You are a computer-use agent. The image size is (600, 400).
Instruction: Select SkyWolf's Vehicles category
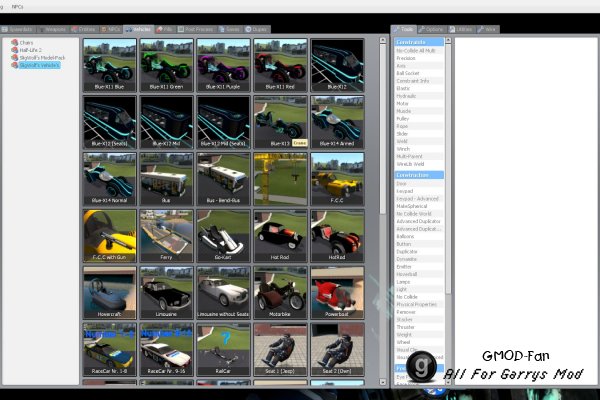click(x=39, y=65)
